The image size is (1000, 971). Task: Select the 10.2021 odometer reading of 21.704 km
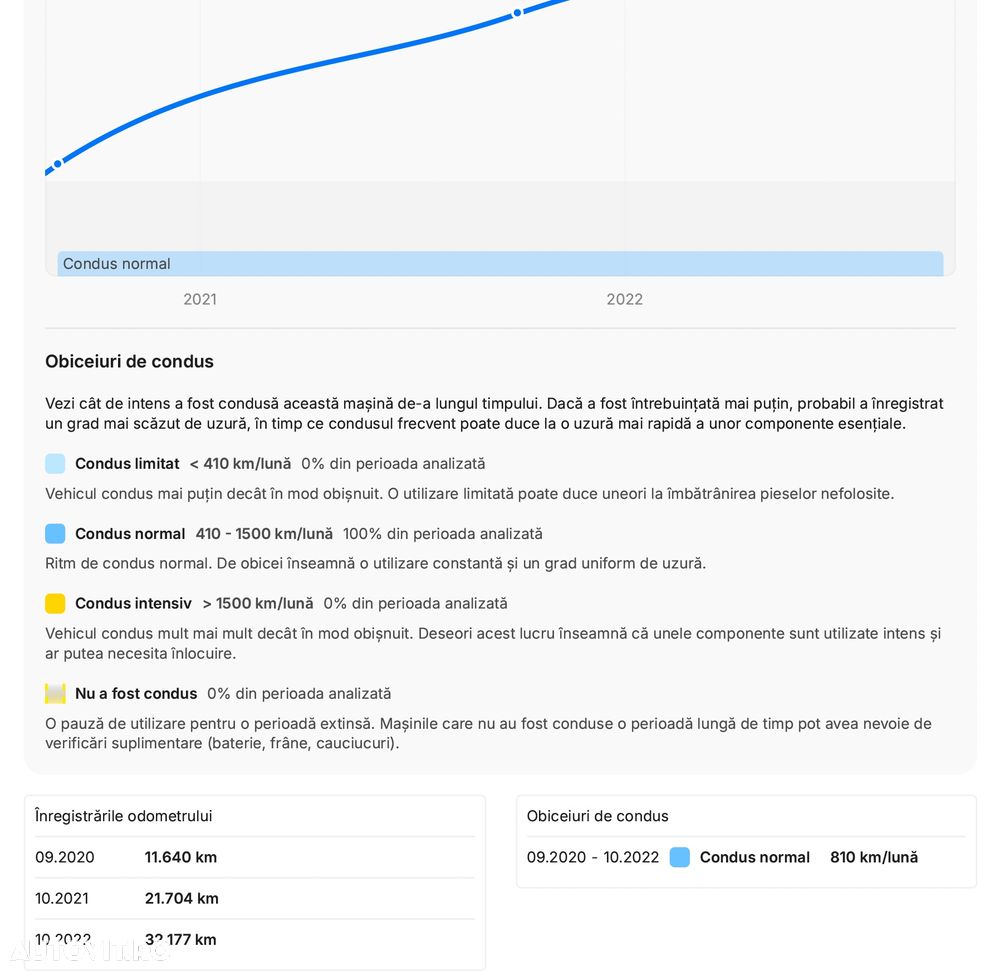point(181,898)
